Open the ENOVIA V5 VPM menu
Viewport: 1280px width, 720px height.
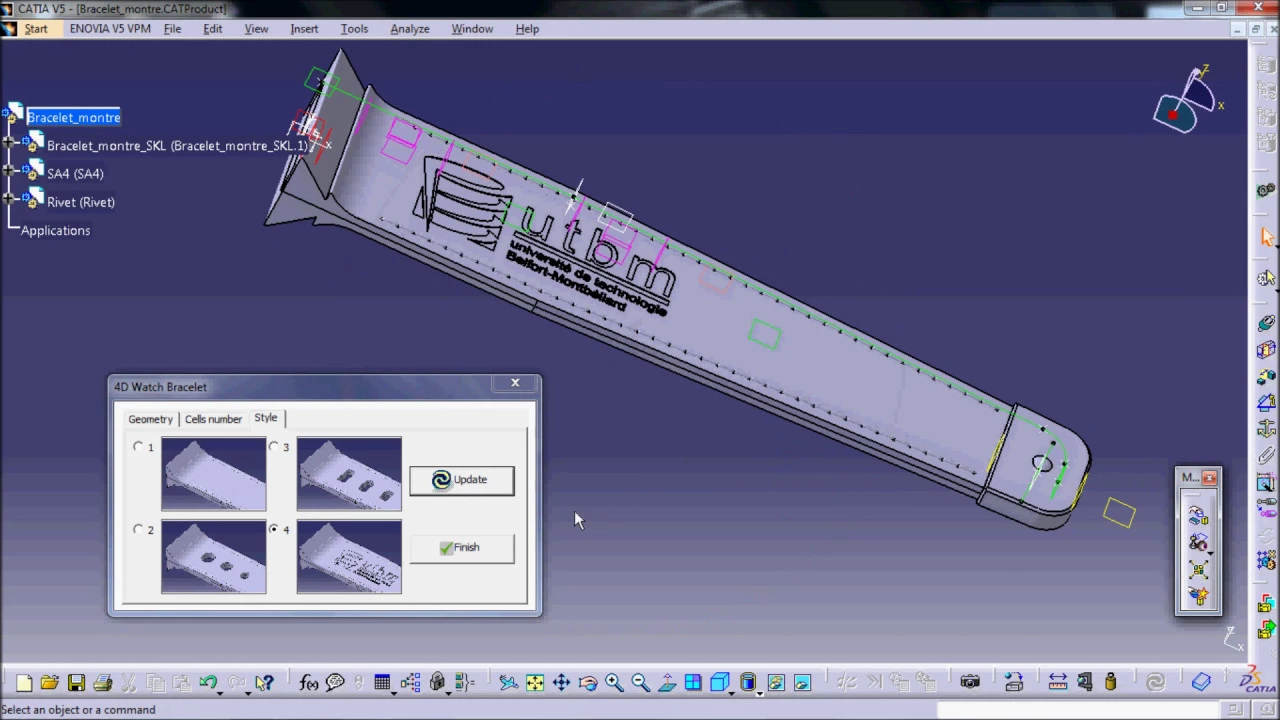[x=110, y=29]
